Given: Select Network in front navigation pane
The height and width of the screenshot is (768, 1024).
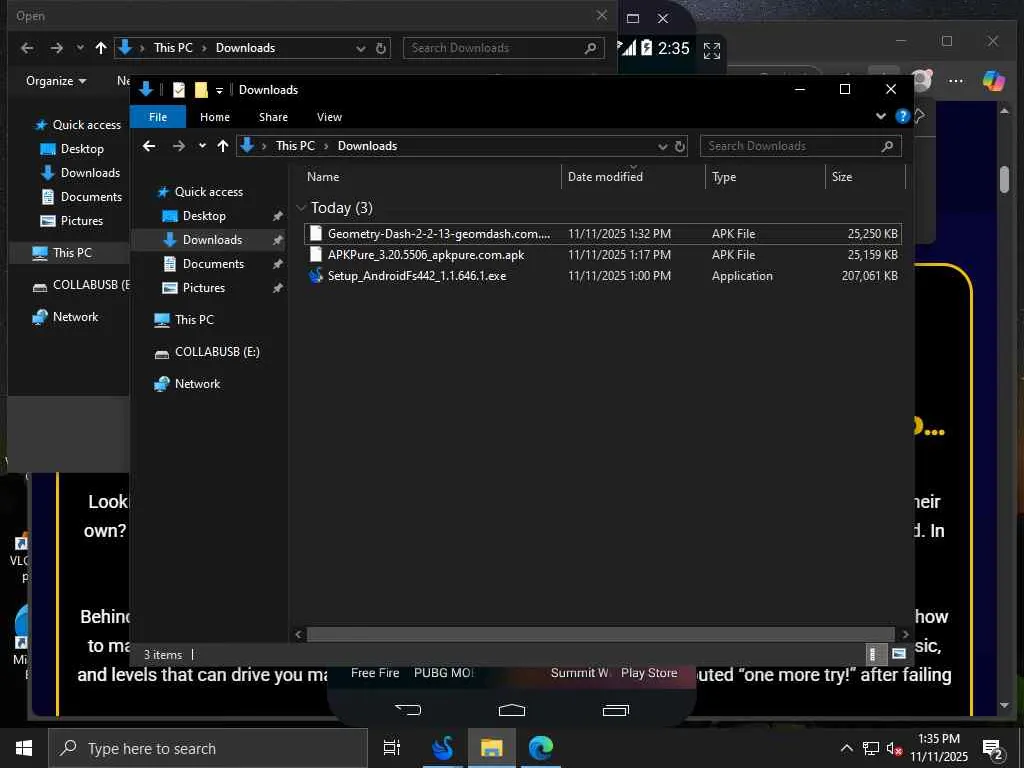Looking at the screenshot, I should click(197, 384).
